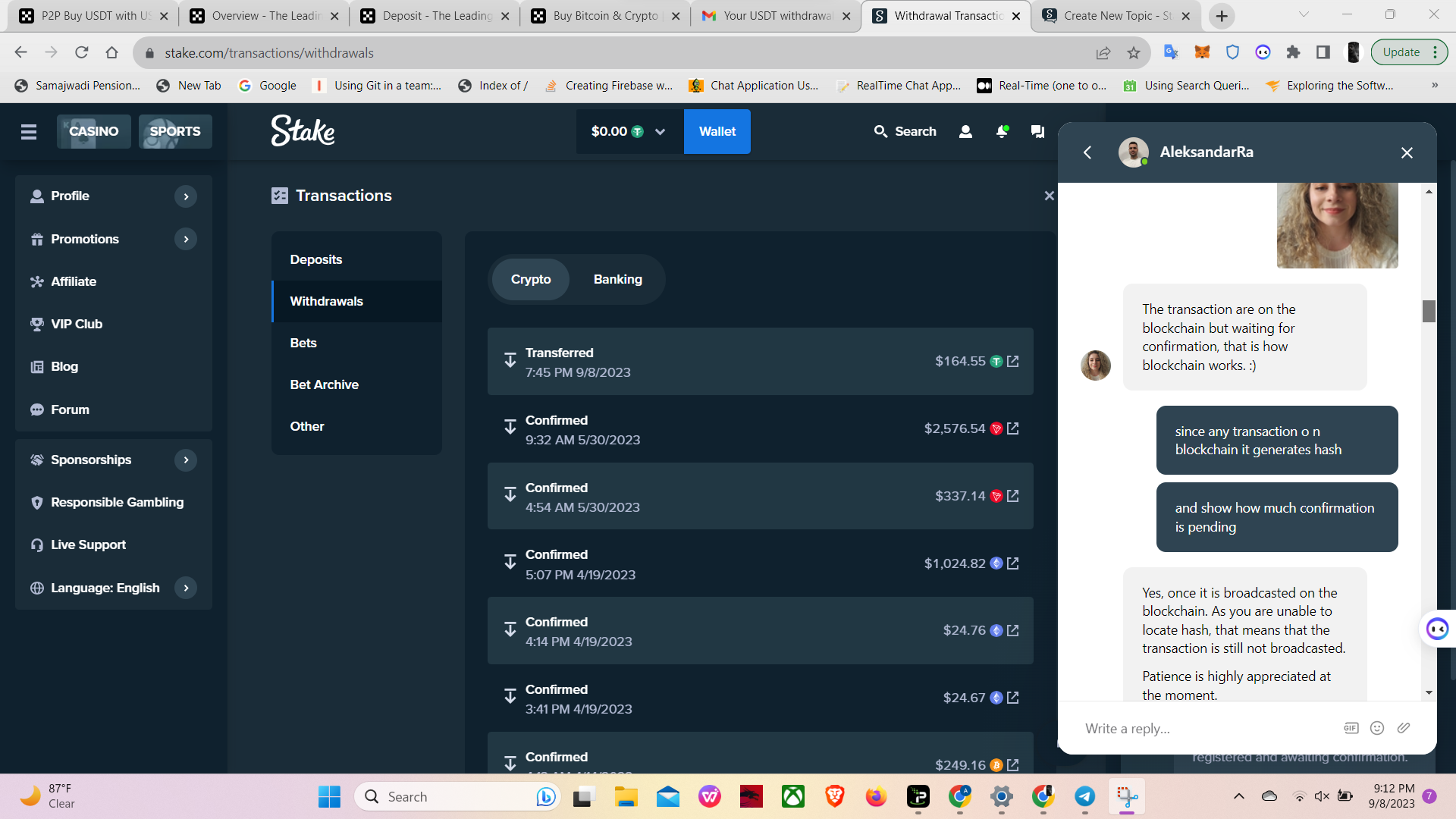
Task: Select the Banking tab
Action: click(x=618, y=279)
